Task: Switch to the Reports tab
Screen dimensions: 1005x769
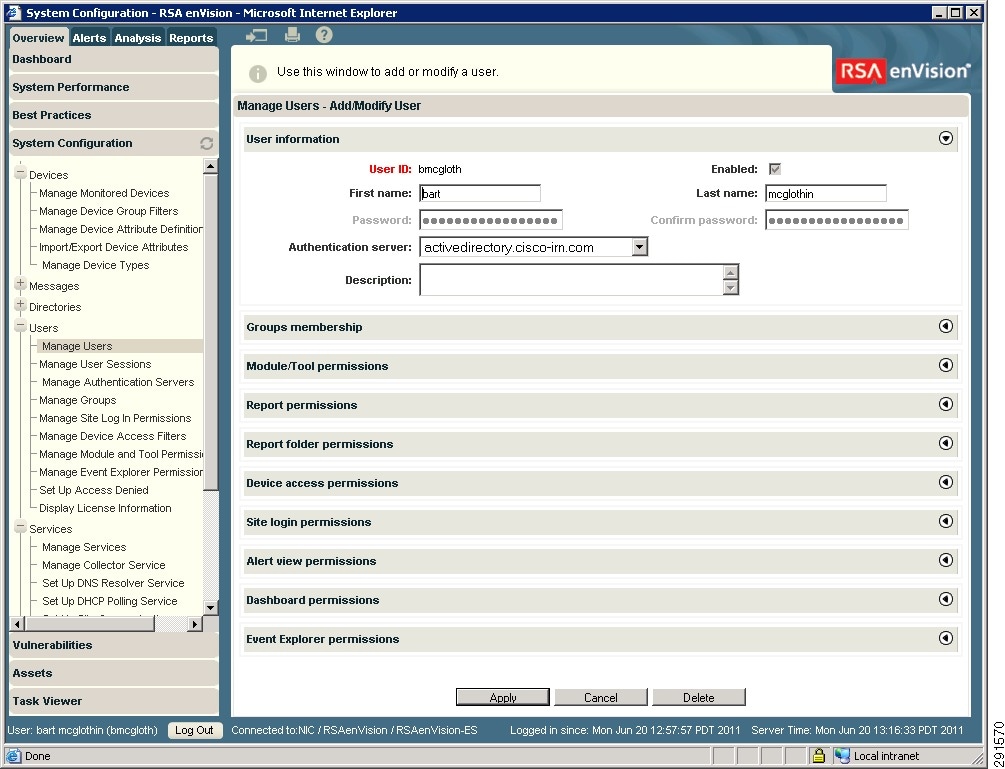Action: pyautogui.click(x=191, y=38)
